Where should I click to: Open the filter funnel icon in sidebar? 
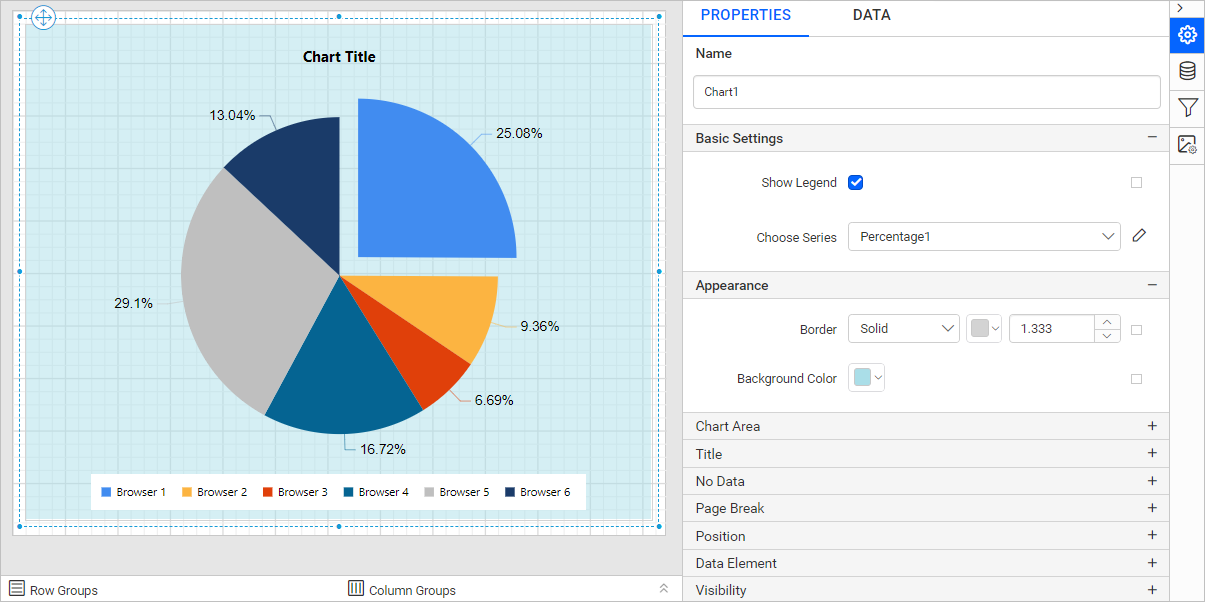pos(1187,107)
